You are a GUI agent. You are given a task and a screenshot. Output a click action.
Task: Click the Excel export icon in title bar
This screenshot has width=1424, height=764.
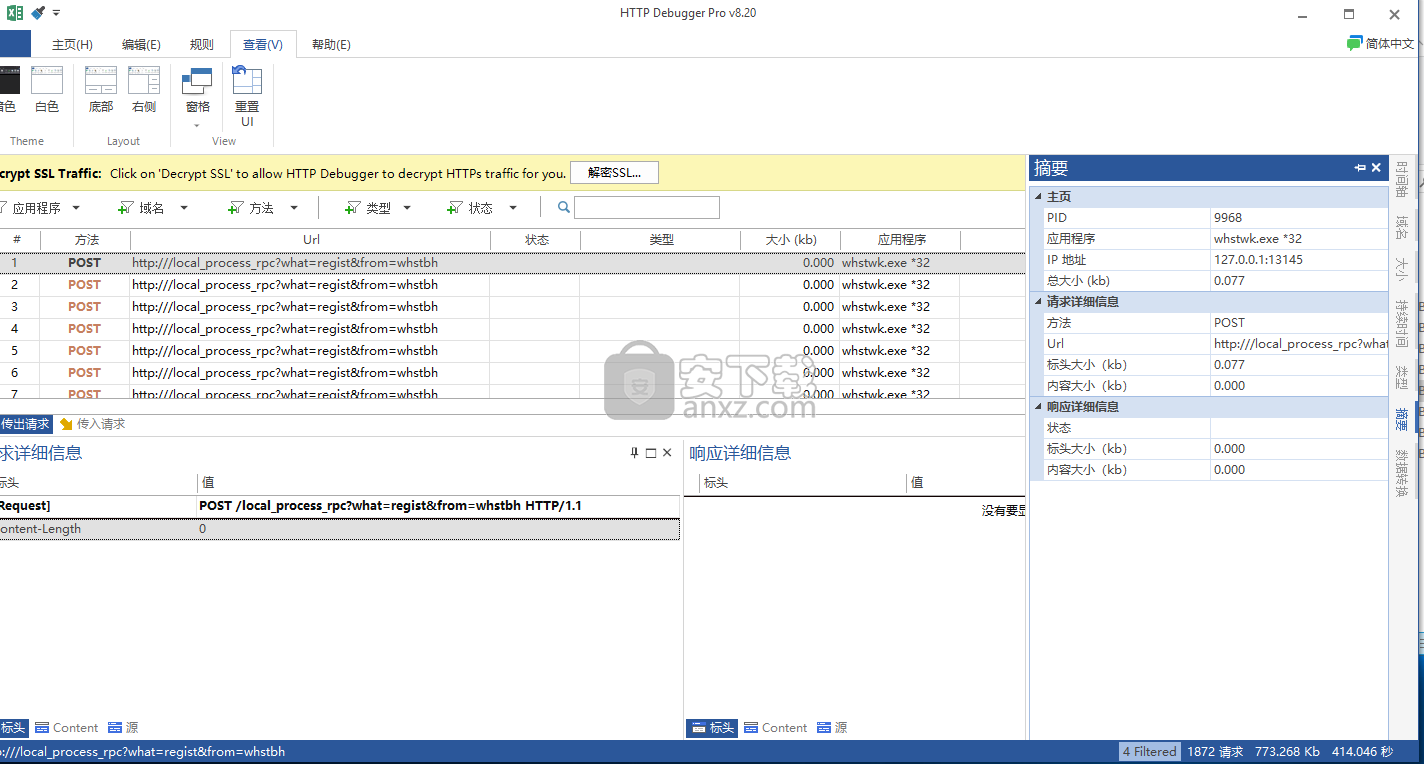coord(15,13)
